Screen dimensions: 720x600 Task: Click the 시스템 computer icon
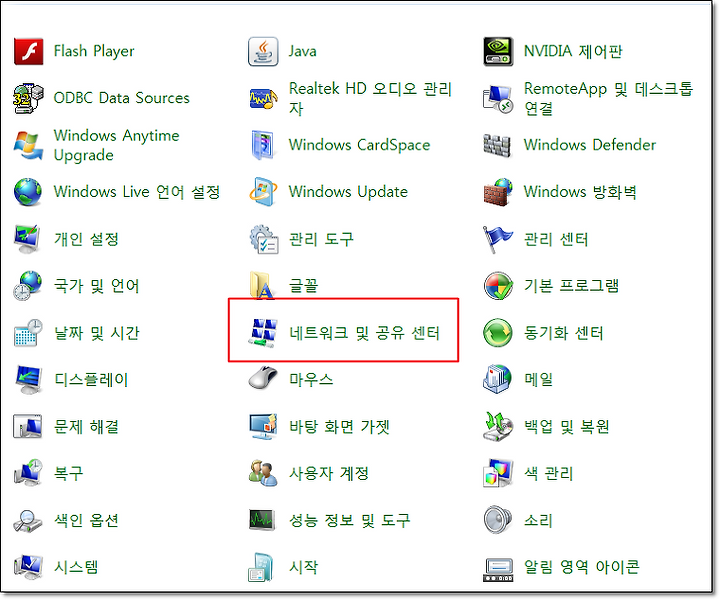(x=28, y=567)
